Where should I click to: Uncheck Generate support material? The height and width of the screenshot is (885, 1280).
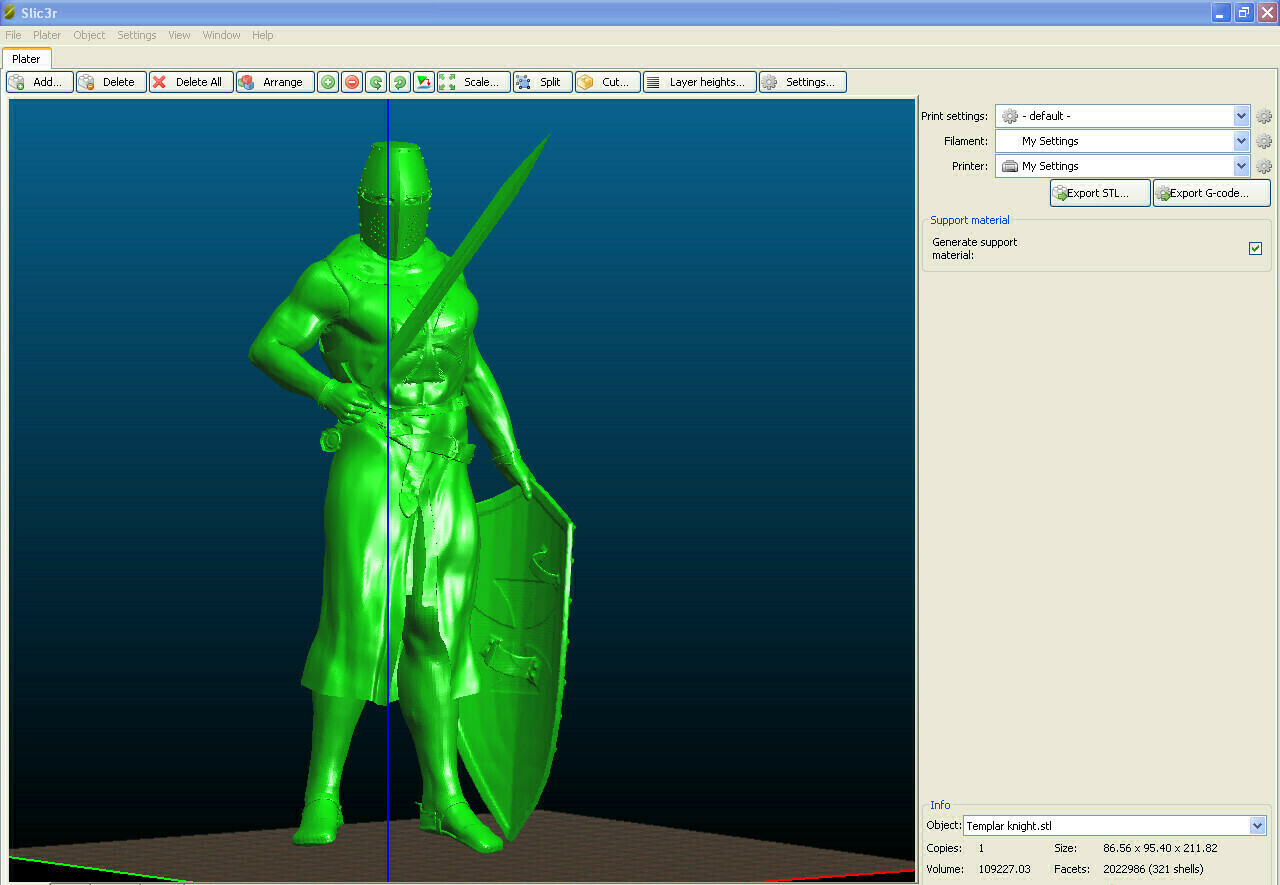point(1255,248)
